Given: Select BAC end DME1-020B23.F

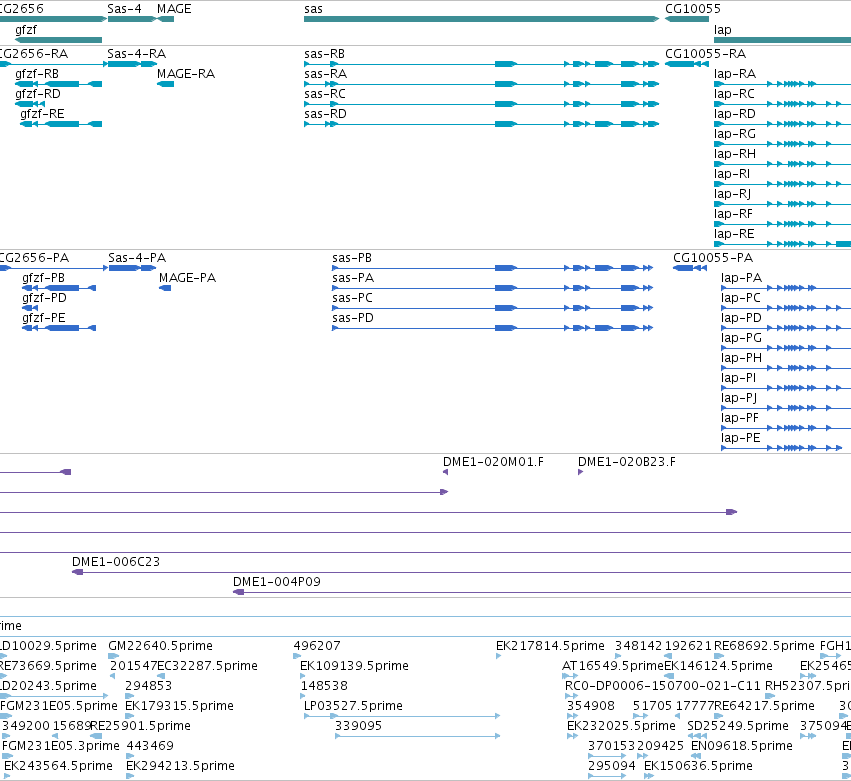Looking at the screenshot, I should coord(581,472).
